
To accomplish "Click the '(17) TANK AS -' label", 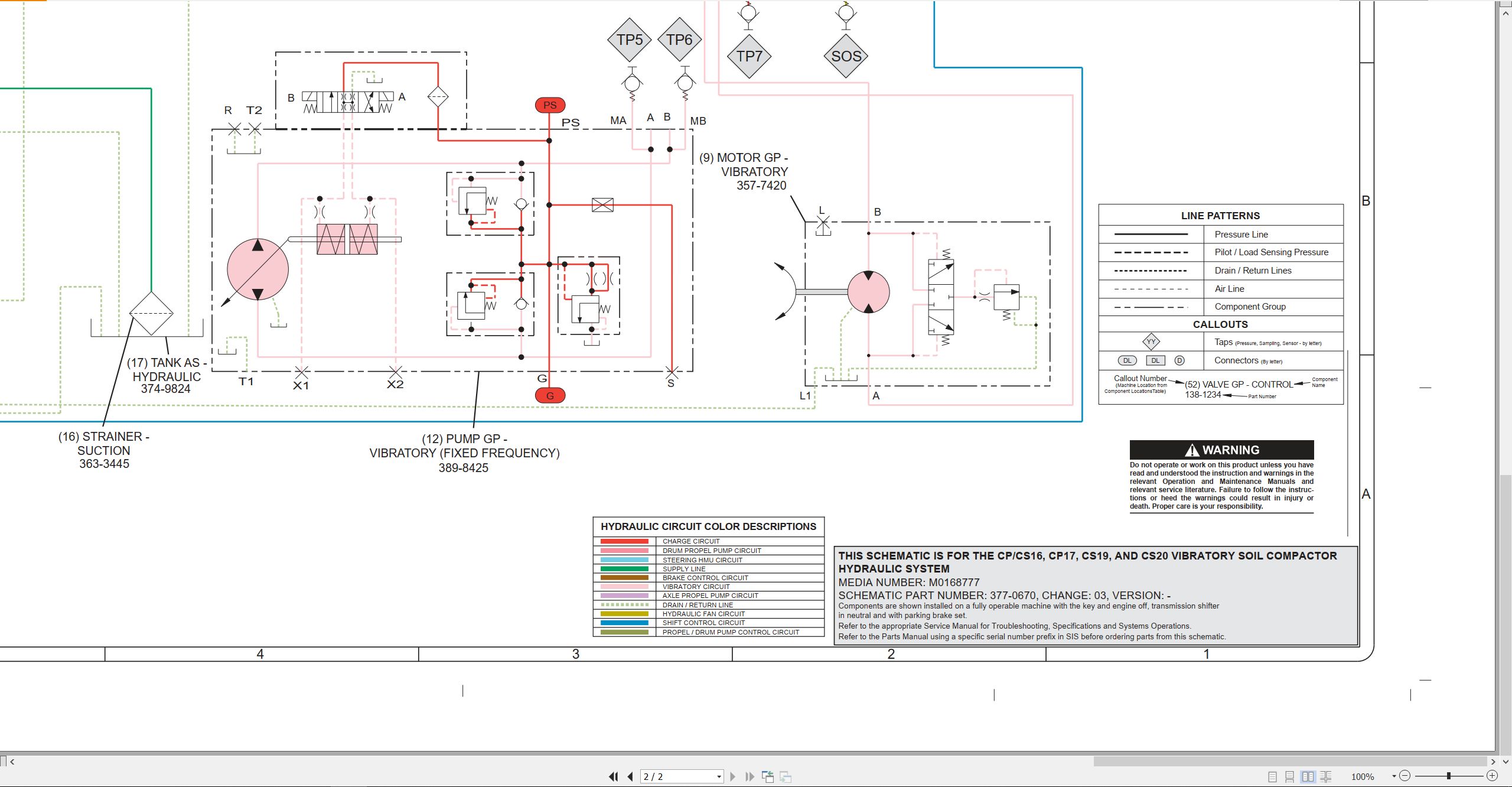I will coord(167,363).
